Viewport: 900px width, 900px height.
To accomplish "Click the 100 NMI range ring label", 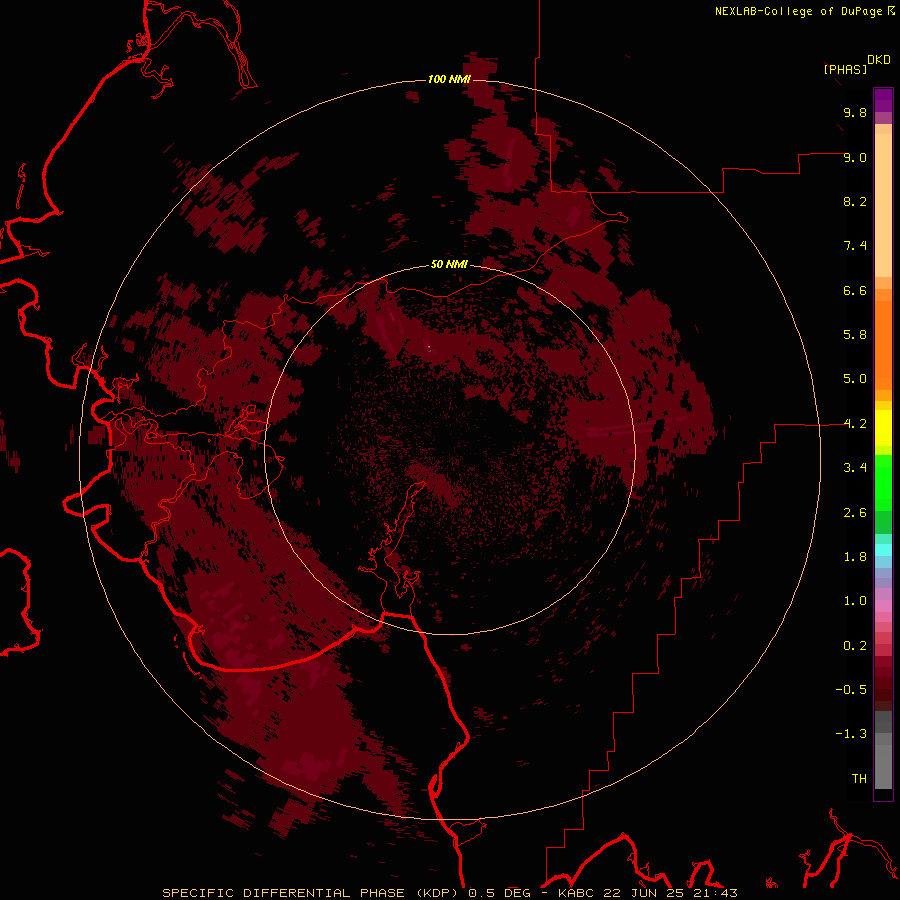I will [449, 79].
